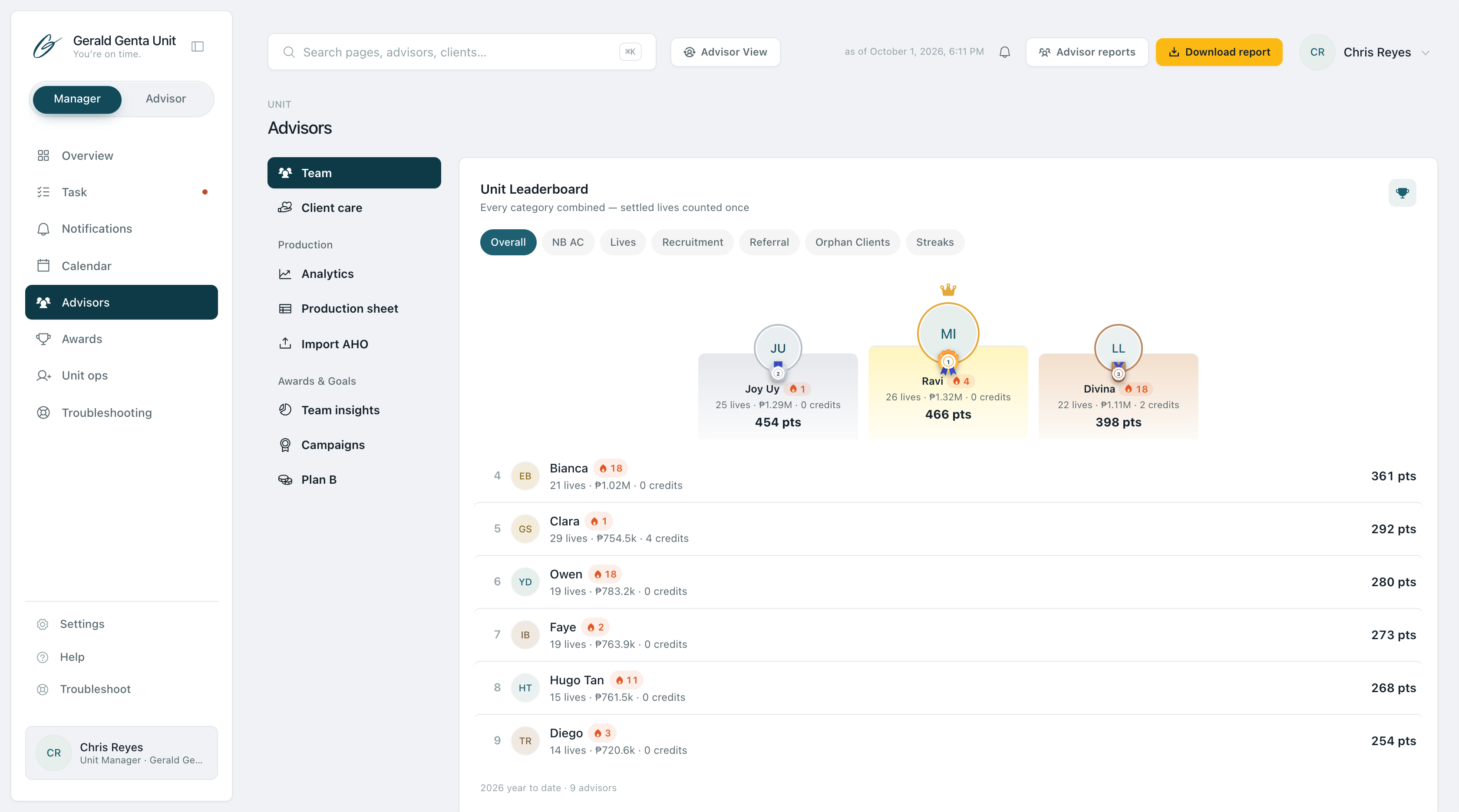Click the Download report button
Image resolution: width=1459 pixels, height=812 pixels.
click(x=1219, y=52)
